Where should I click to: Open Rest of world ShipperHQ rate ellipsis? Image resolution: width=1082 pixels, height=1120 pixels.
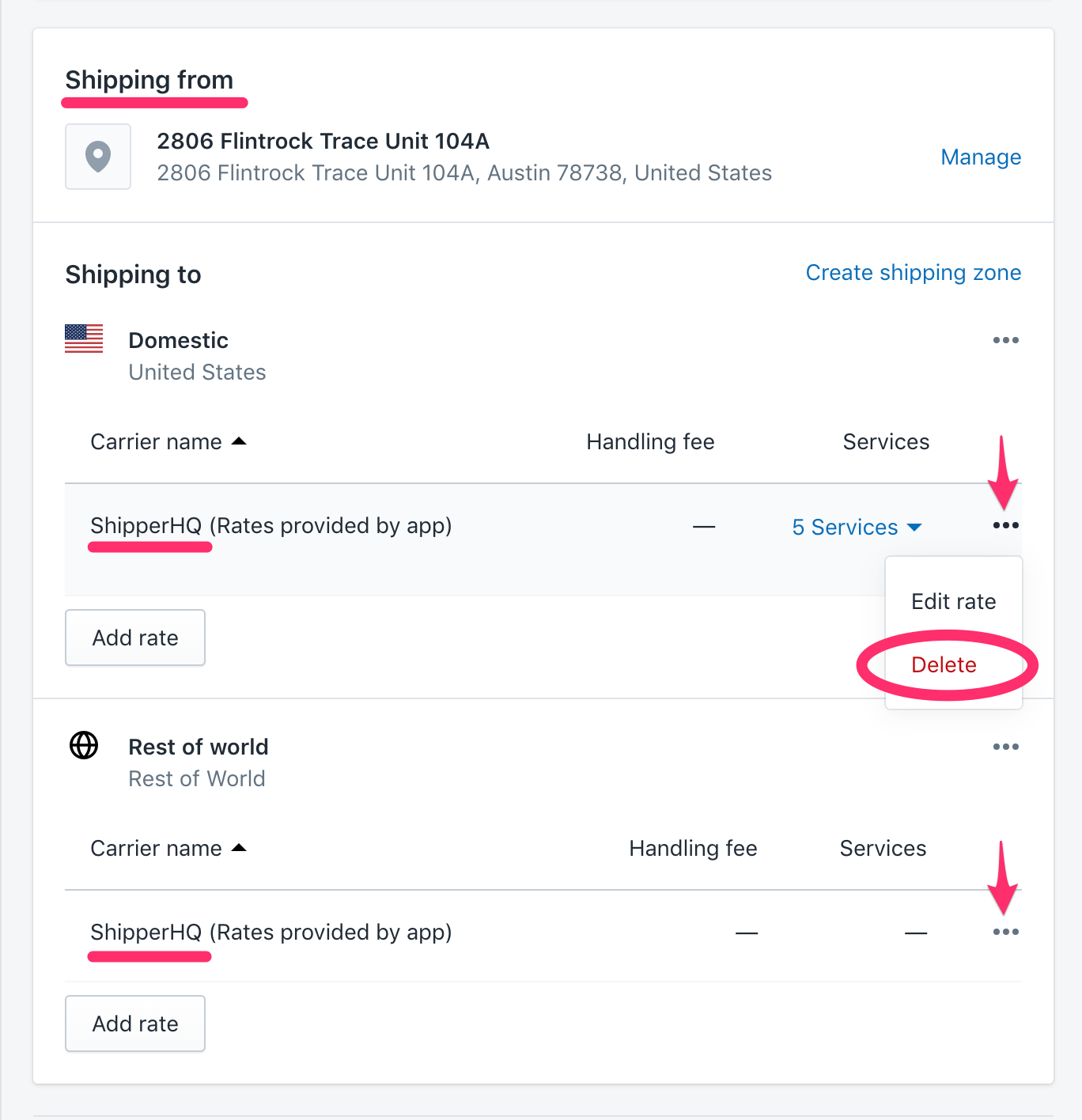(x=1005, y=932)
